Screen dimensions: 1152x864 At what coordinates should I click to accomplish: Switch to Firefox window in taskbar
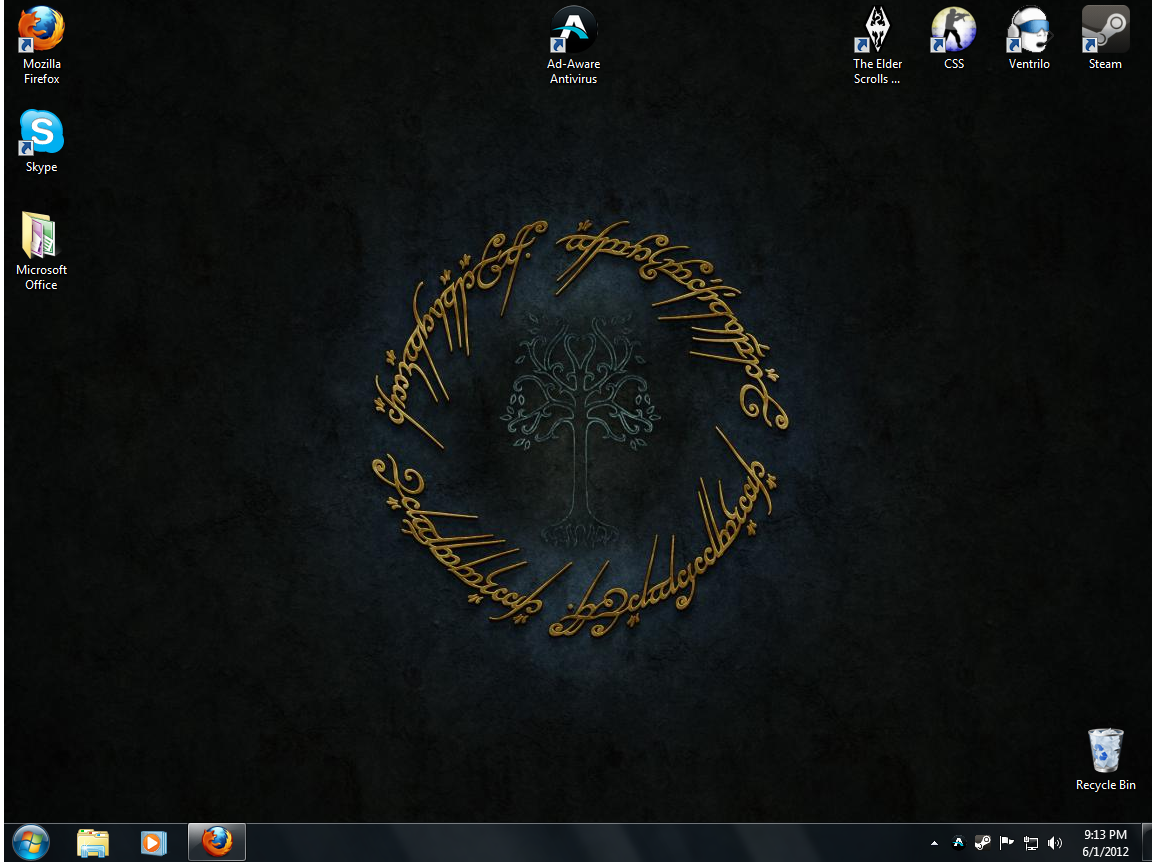(x=217, y=842)
